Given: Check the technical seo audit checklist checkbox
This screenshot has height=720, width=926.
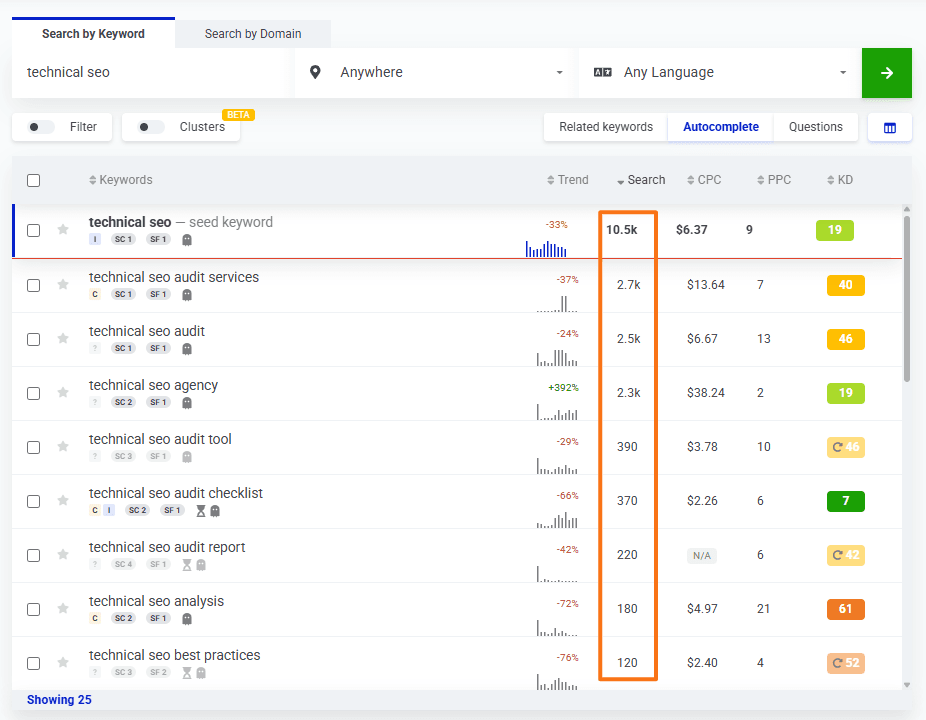Looking at the screenshot, I should point(34,501).
